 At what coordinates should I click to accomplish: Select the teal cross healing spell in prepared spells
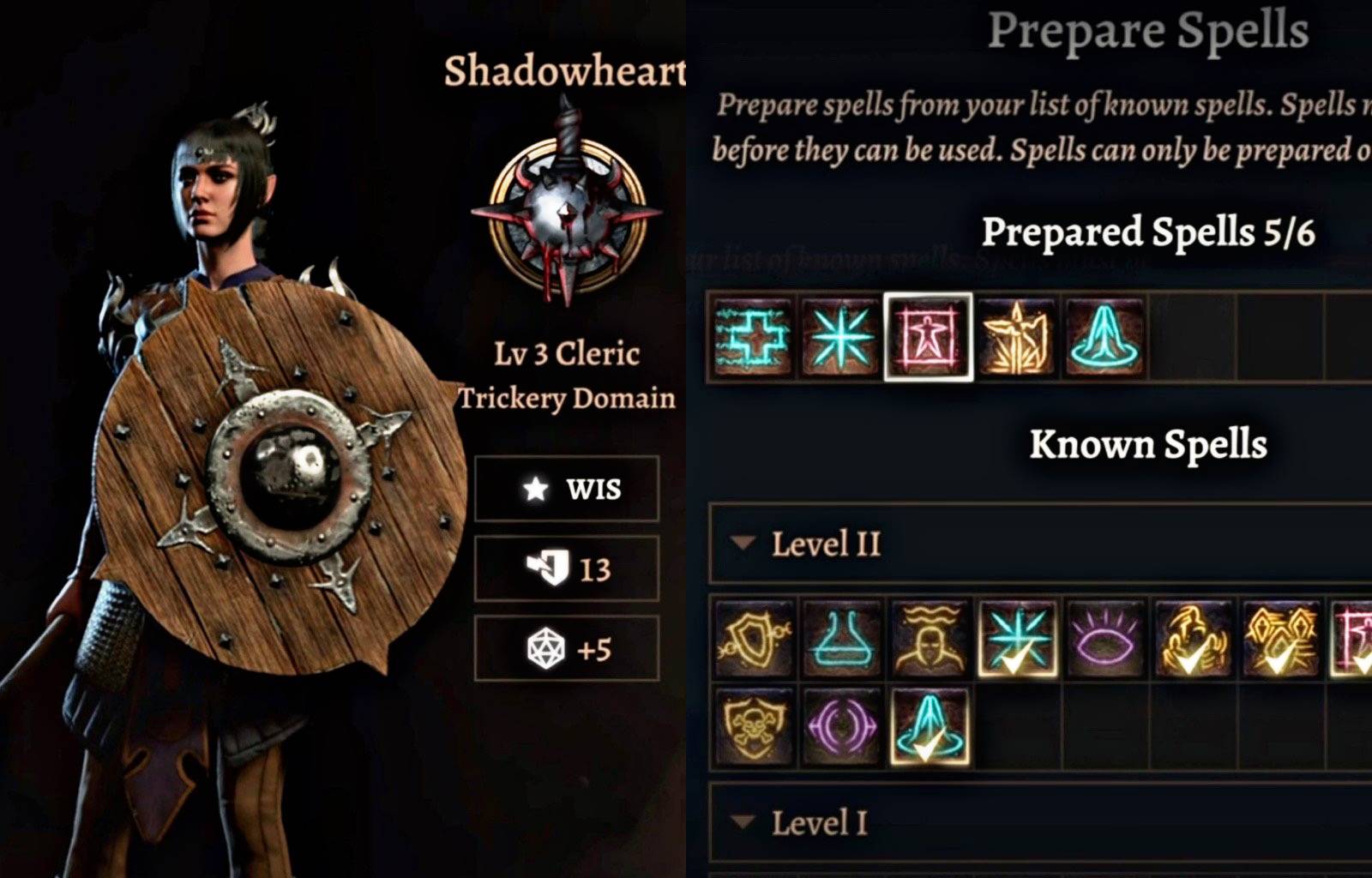[753, 337]
